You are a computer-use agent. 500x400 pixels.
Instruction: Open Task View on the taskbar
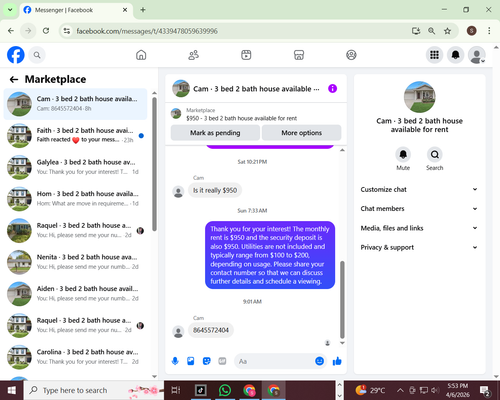176,390
